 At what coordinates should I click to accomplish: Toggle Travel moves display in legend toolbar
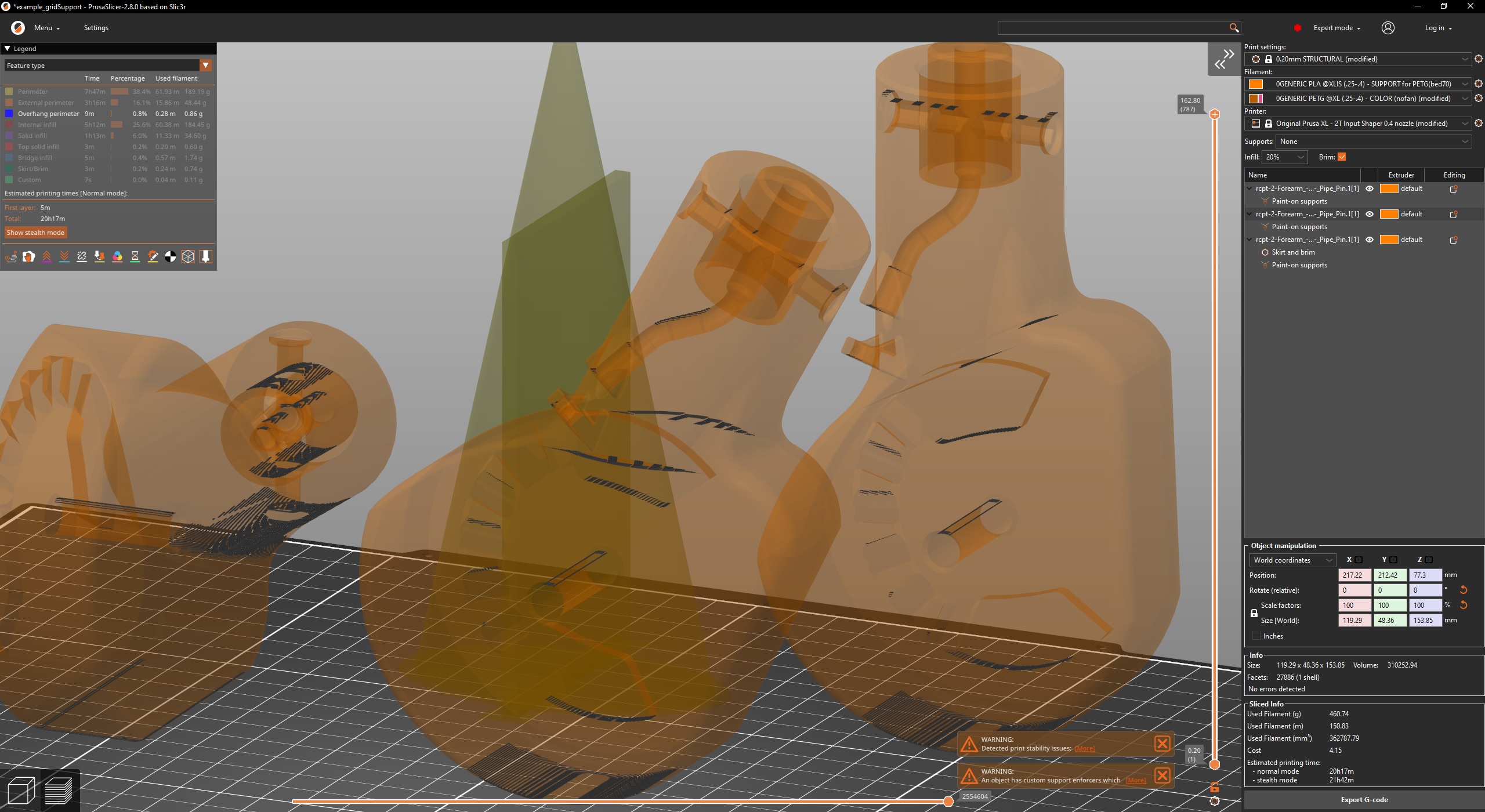click(x=11, y=256)
